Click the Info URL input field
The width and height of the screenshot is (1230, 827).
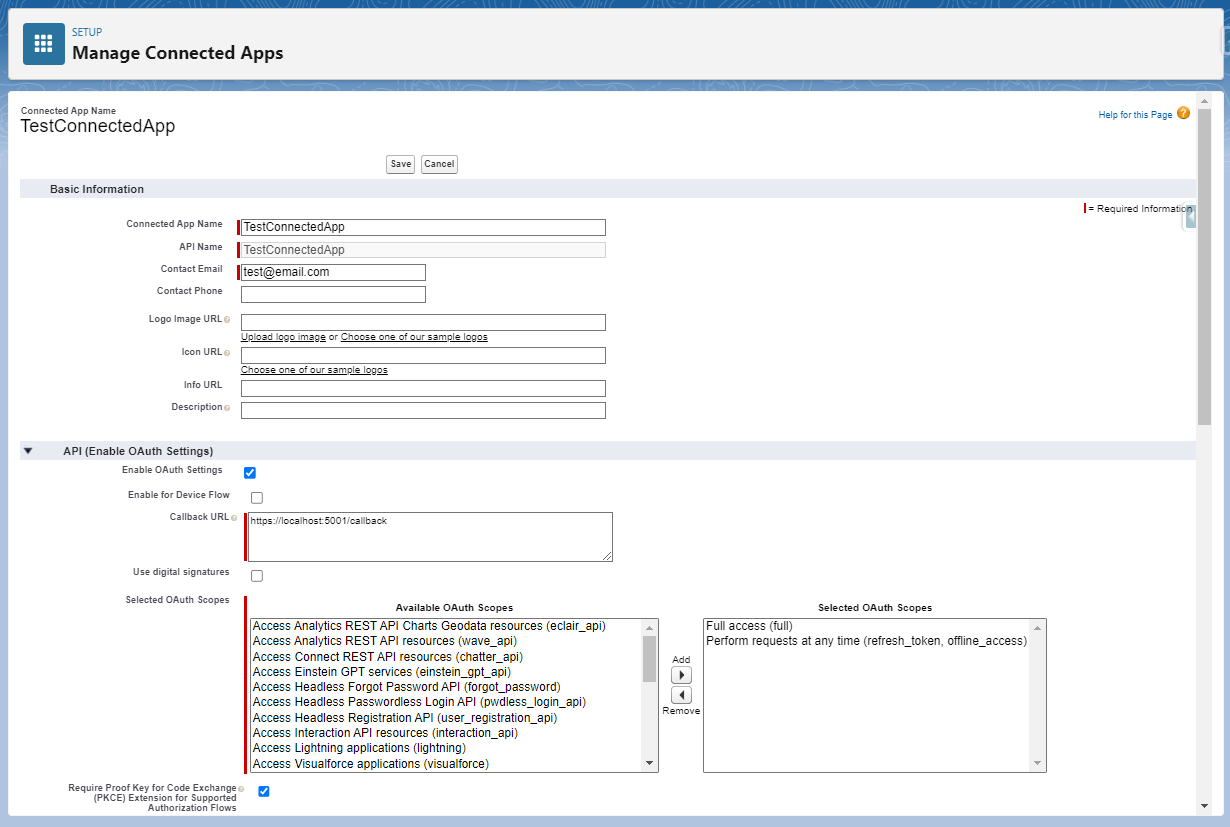423,388
